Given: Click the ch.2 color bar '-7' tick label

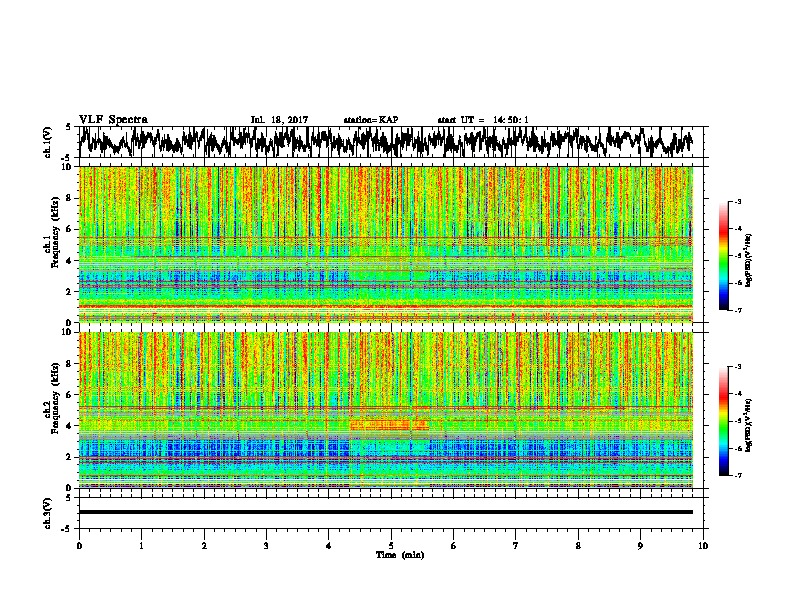Looking at the screenshot, I should point(737,475).
